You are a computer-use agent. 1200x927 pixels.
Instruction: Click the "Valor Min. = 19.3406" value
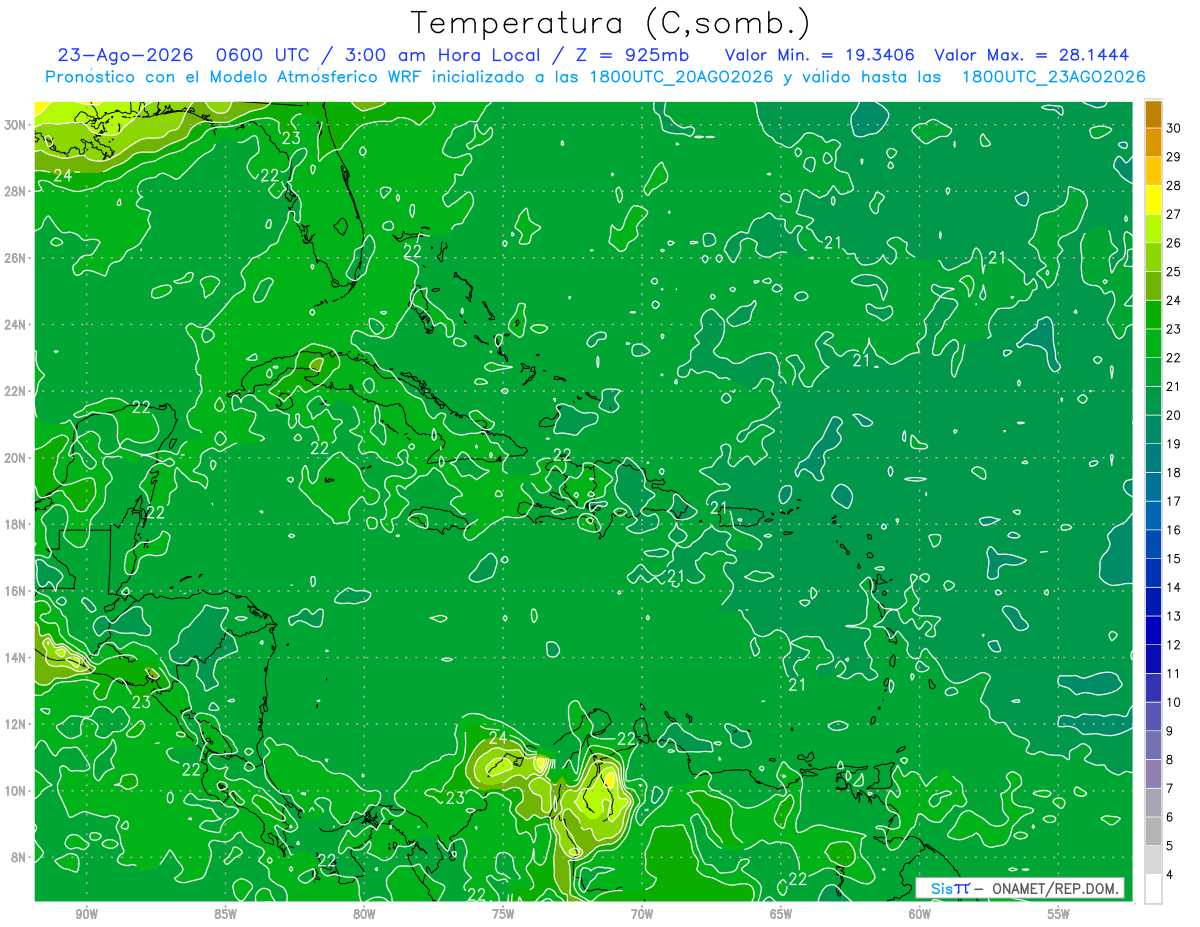(819, 55)
